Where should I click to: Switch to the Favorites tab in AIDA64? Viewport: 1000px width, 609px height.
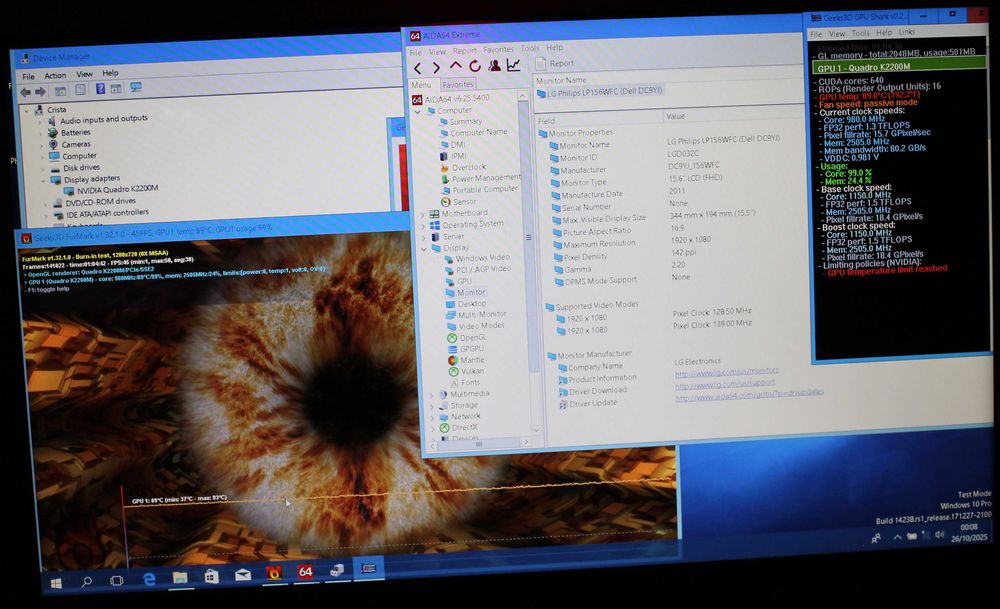457,84
